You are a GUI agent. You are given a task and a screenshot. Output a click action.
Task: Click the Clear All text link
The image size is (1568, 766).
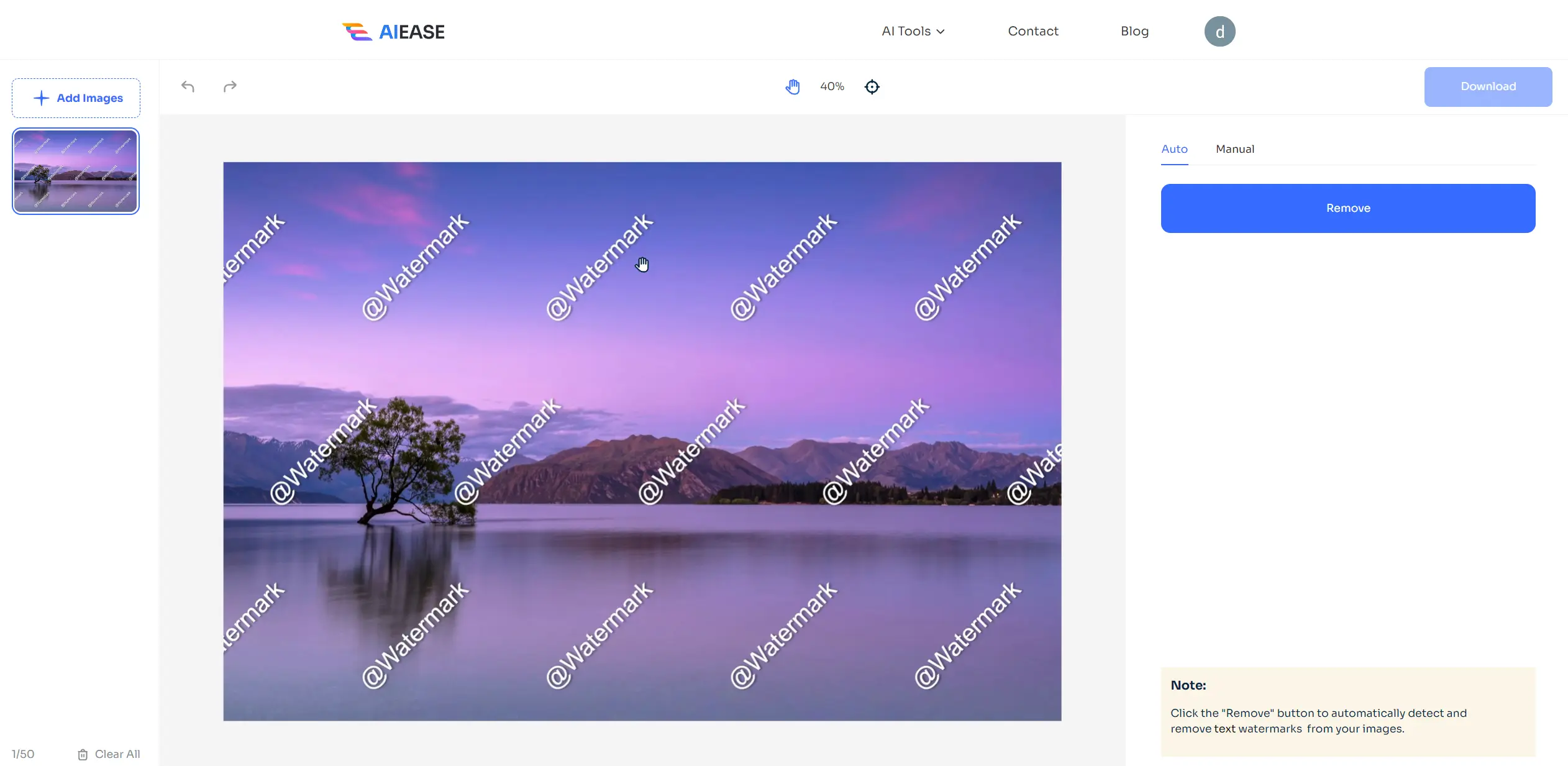[x=117, y=754]
